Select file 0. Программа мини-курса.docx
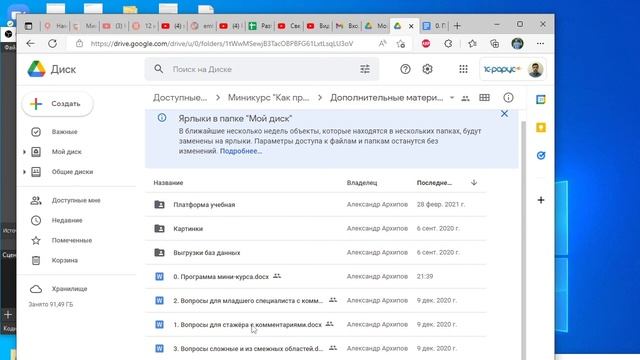 316,277
